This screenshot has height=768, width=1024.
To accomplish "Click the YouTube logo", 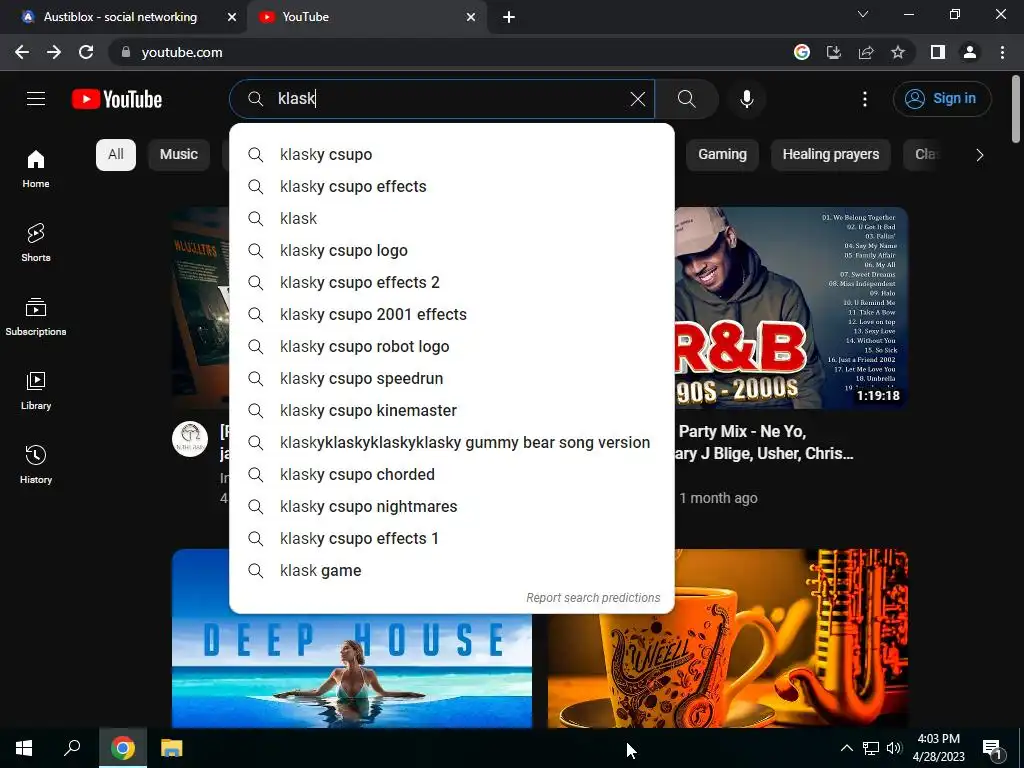I will (117, 99).
